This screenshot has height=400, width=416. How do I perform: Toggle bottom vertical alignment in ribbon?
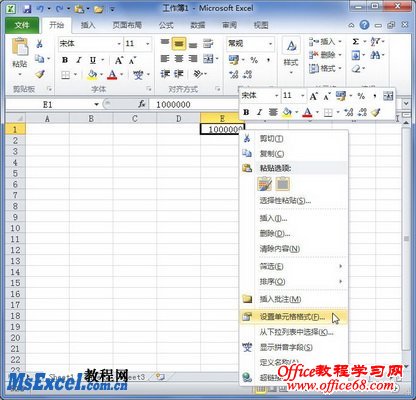(193, 44)
